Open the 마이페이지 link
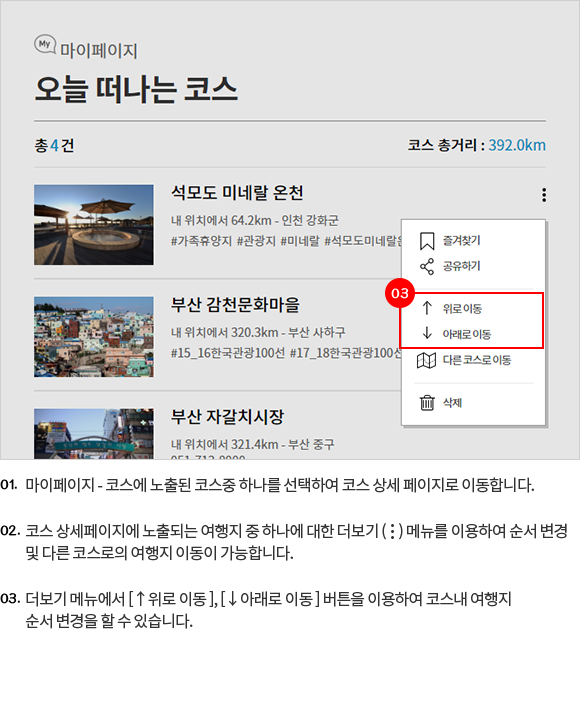580x717 pixels. pyautogui.click(x=99, y=50)
